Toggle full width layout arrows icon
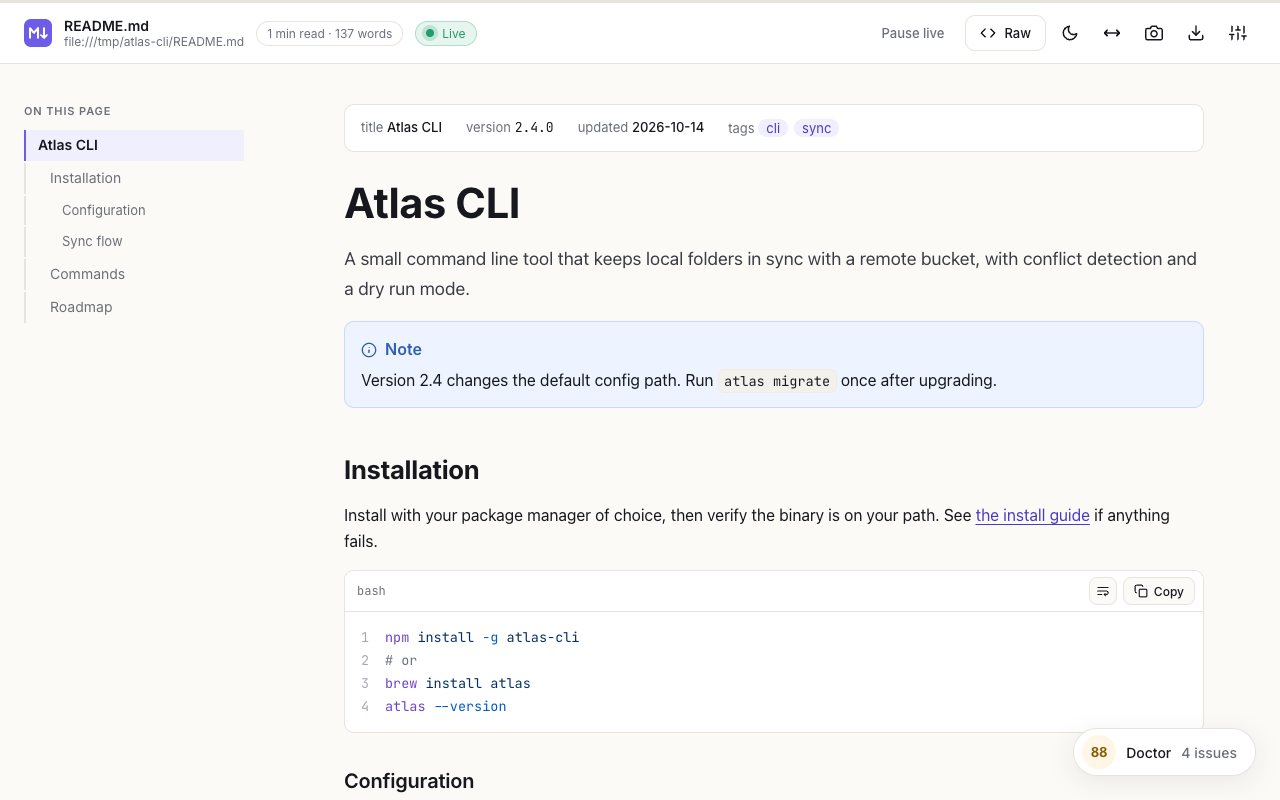The width and height of the screenshot is (1280, 800). [1112, 33]
